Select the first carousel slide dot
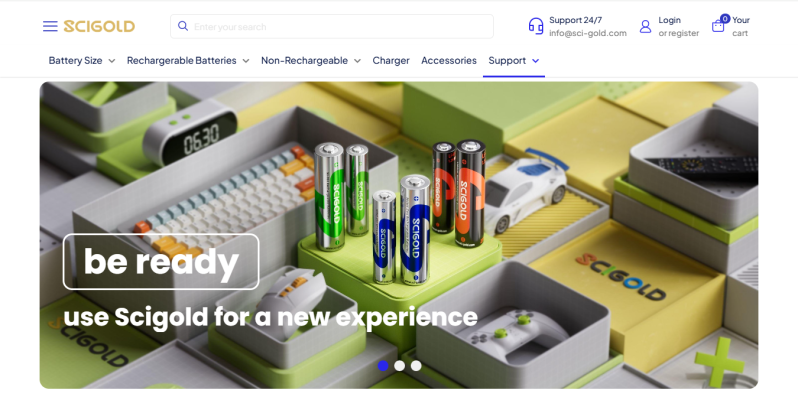 click(383, 365)
